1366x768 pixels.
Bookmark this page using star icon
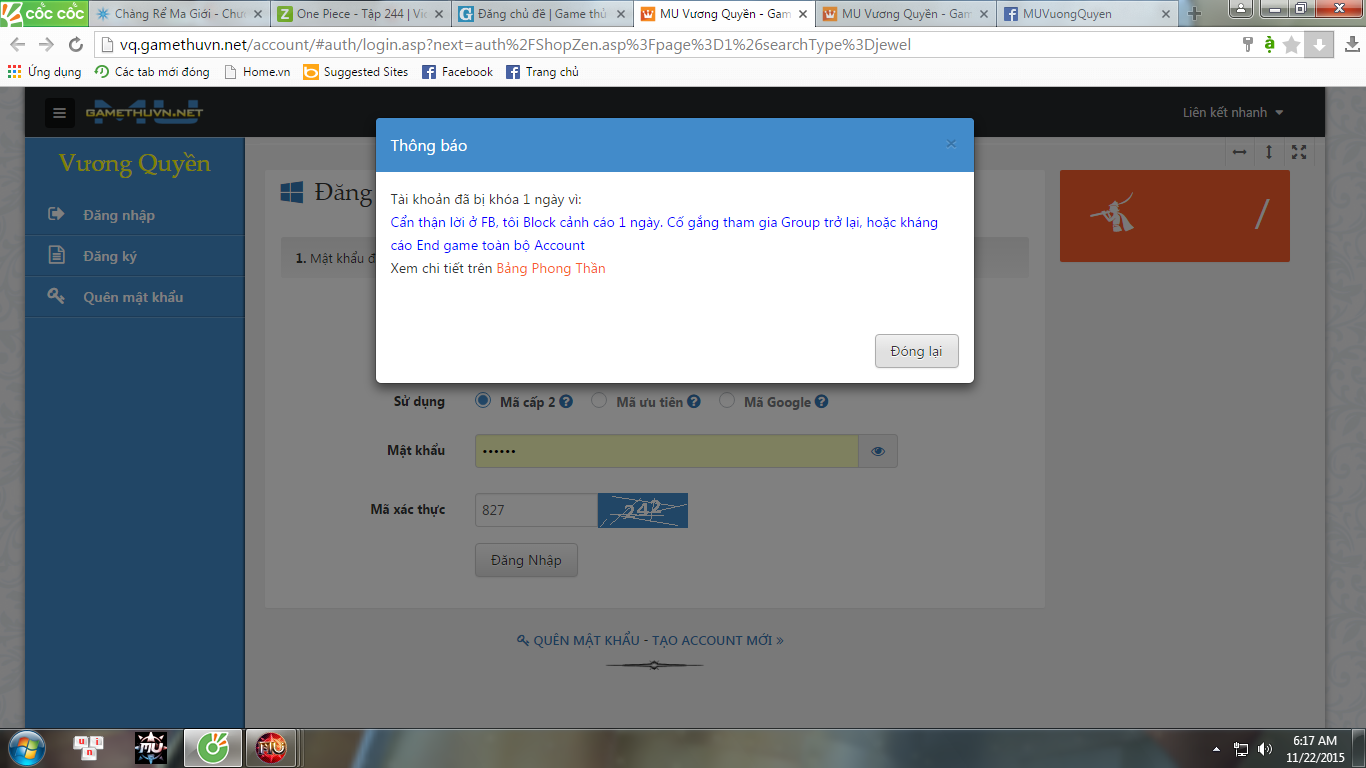point(1292,45)
